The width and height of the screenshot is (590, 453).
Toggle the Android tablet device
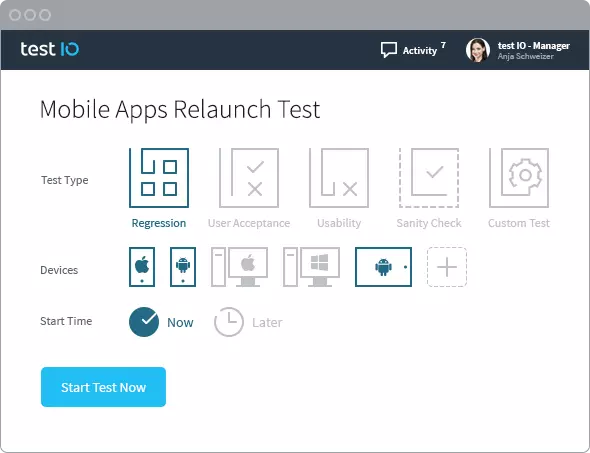coord(383,267)
